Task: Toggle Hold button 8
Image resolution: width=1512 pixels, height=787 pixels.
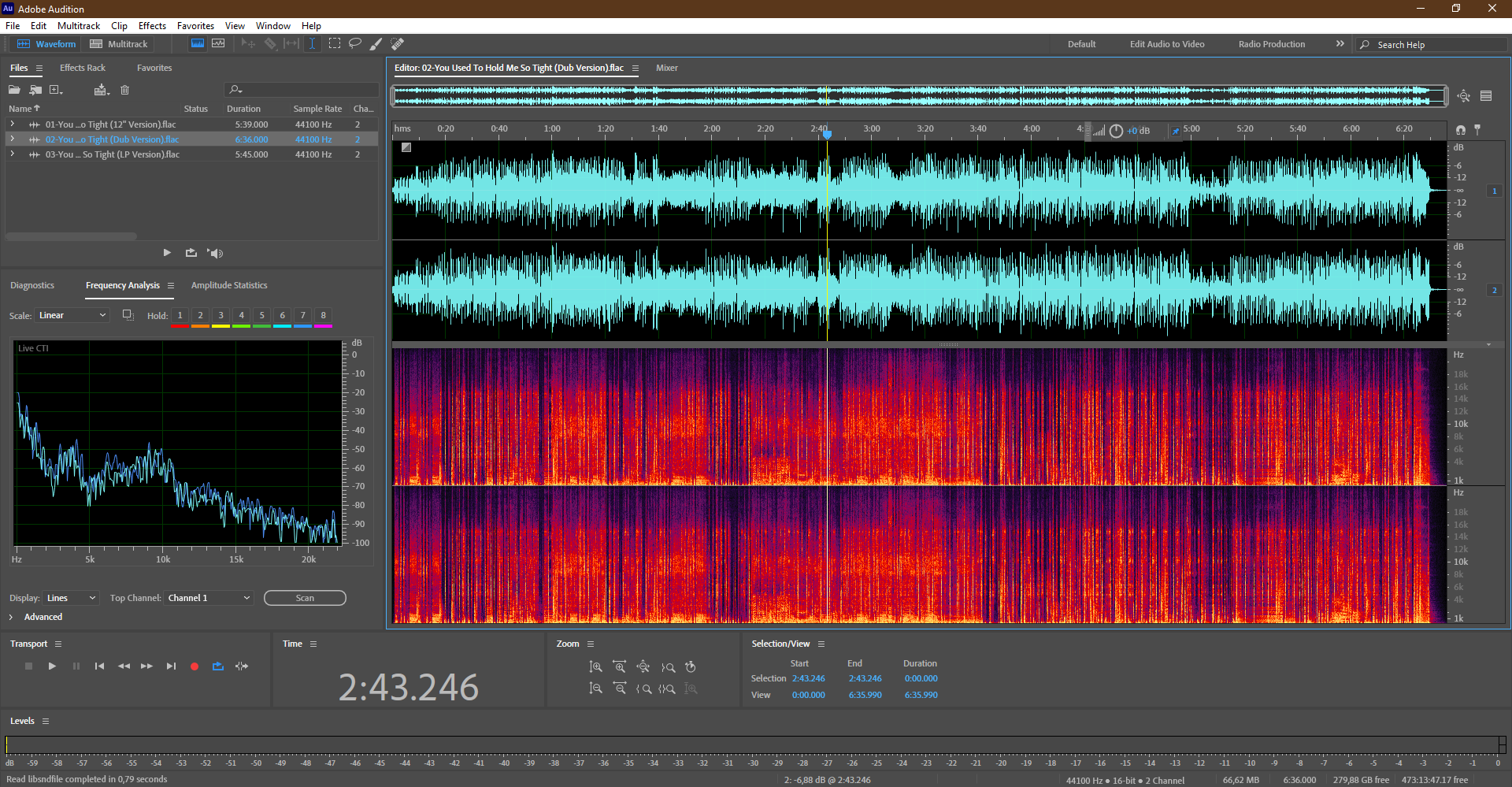Action: (323, 315)
